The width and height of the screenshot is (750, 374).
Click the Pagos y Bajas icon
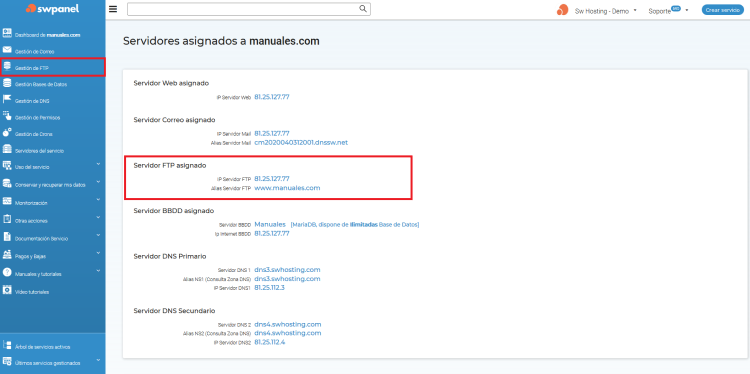click(x=7, y=255)
